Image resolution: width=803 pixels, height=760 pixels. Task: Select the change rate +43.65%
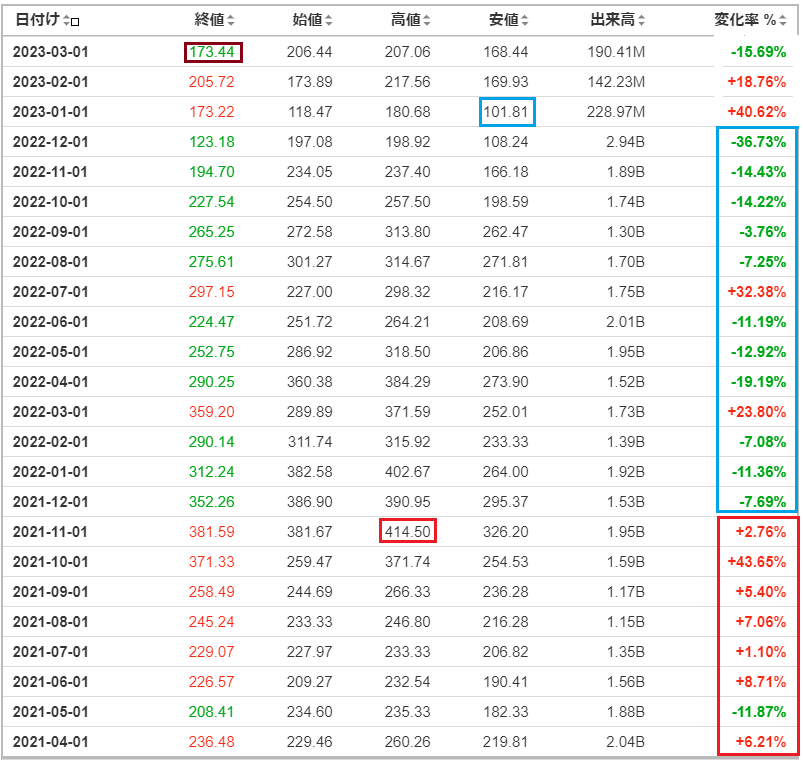(757, 562)
